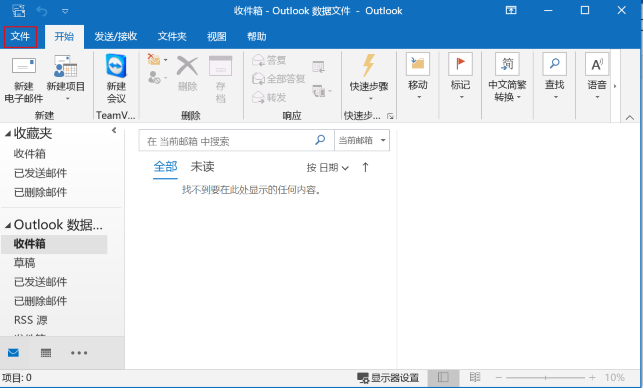Click the 存档 archive icon
The width and height of the screenshot is (643, 388).
point(220,79)
